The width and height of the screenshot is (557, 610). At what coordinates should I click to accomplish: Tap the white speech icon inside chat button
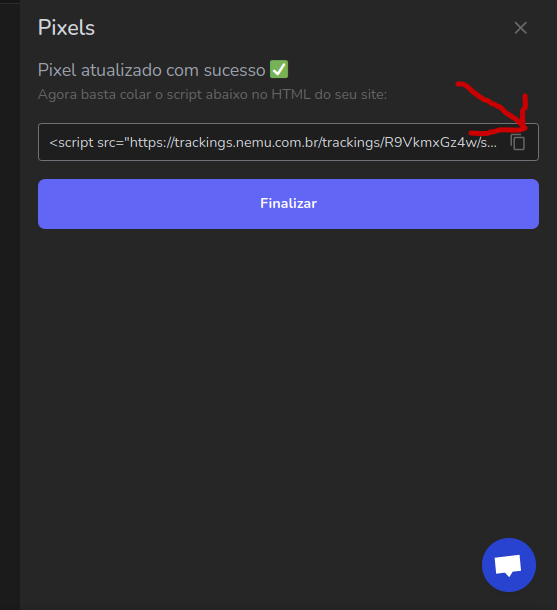click(508, 565)
